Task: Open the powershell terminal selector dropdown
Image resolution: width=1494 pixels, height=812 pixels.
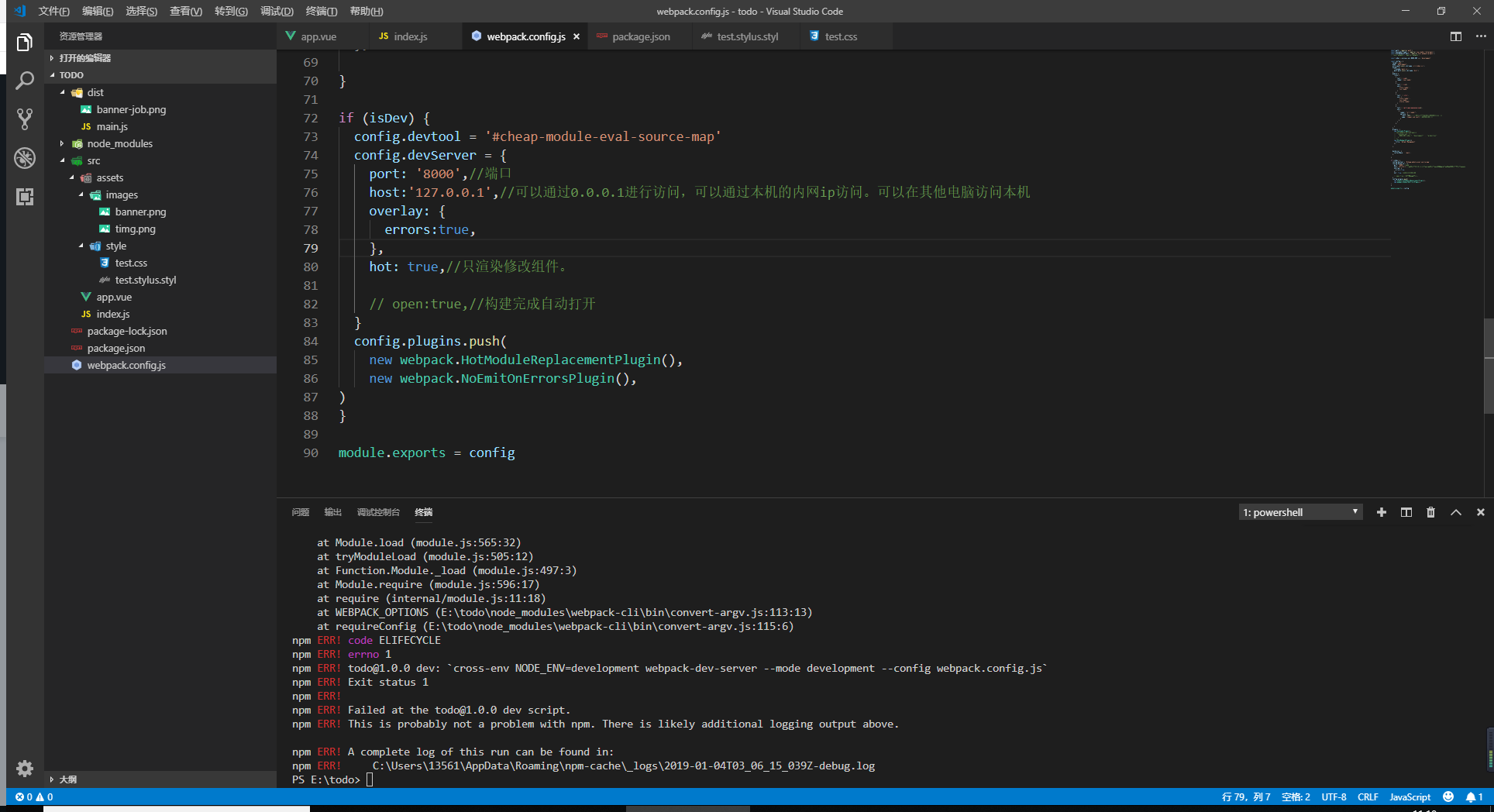Action: [1301, 512]
